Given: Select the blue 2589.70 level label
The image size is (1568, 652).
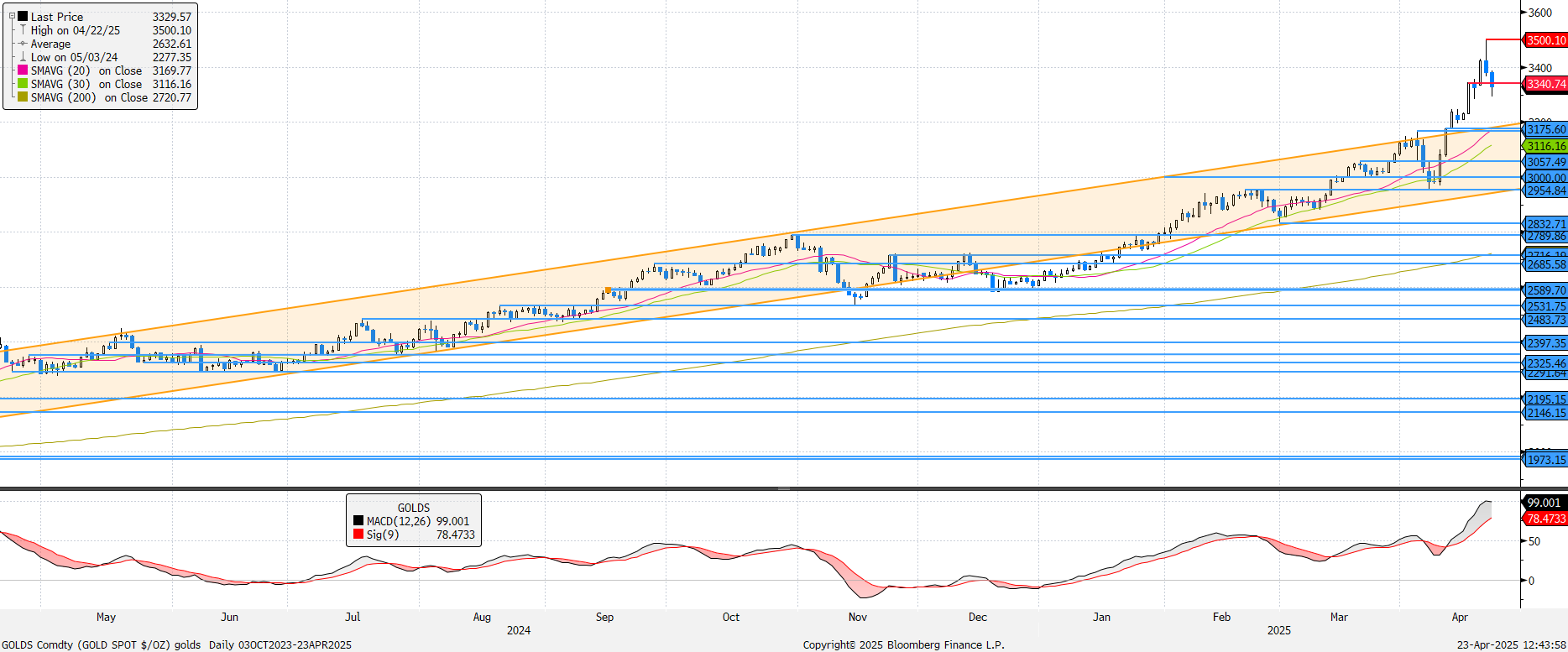Looking at the screenshot, I should click(1545, 290).
